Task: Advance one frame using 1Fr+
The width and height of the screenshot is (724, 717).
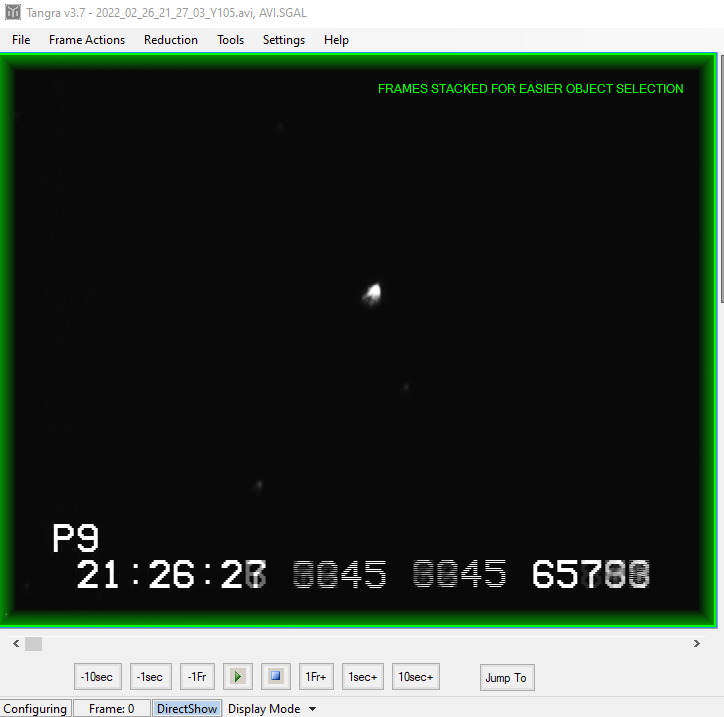Action: pyautogui.click(x=316, y=677)
